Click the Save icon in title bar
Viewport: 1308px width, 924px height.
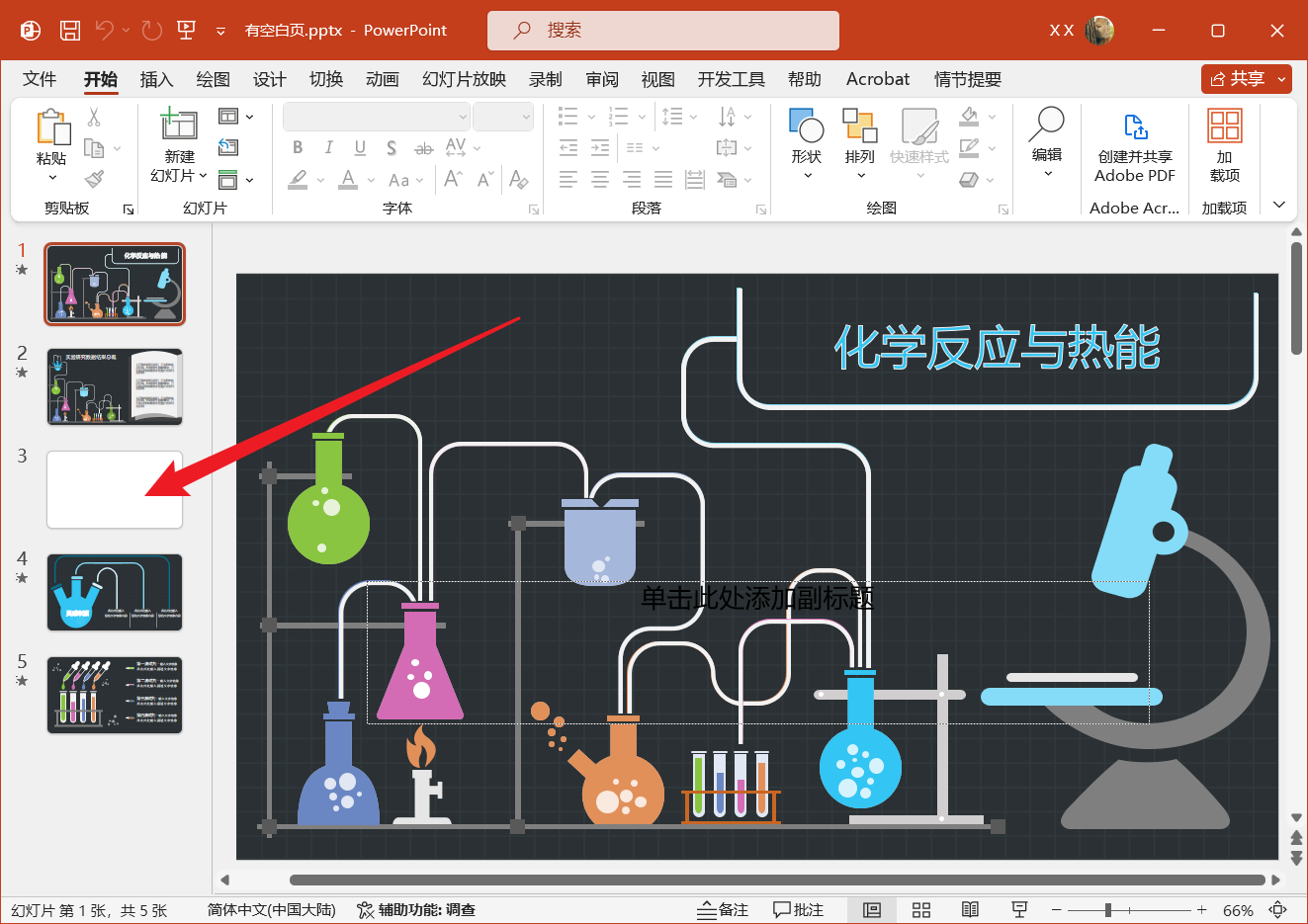(70, 31)
